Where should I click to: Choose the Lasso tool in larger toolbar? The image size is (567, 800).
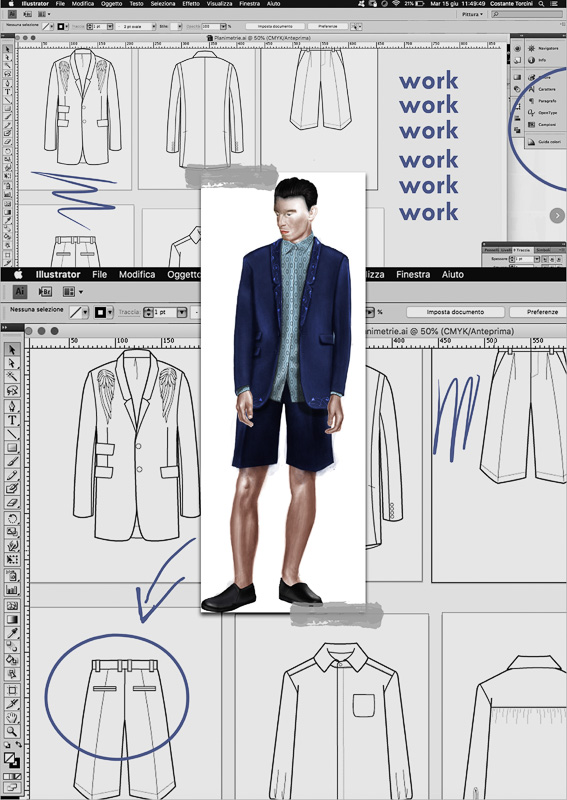(12, 391)
